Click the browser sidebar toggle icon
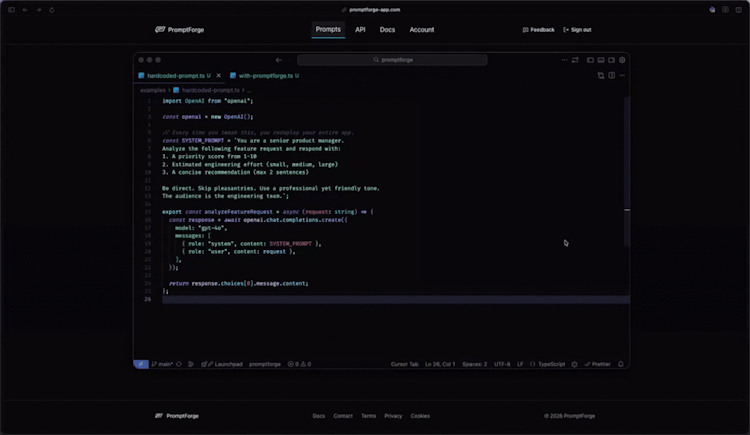Screen dimensions: 750x435 11,10
